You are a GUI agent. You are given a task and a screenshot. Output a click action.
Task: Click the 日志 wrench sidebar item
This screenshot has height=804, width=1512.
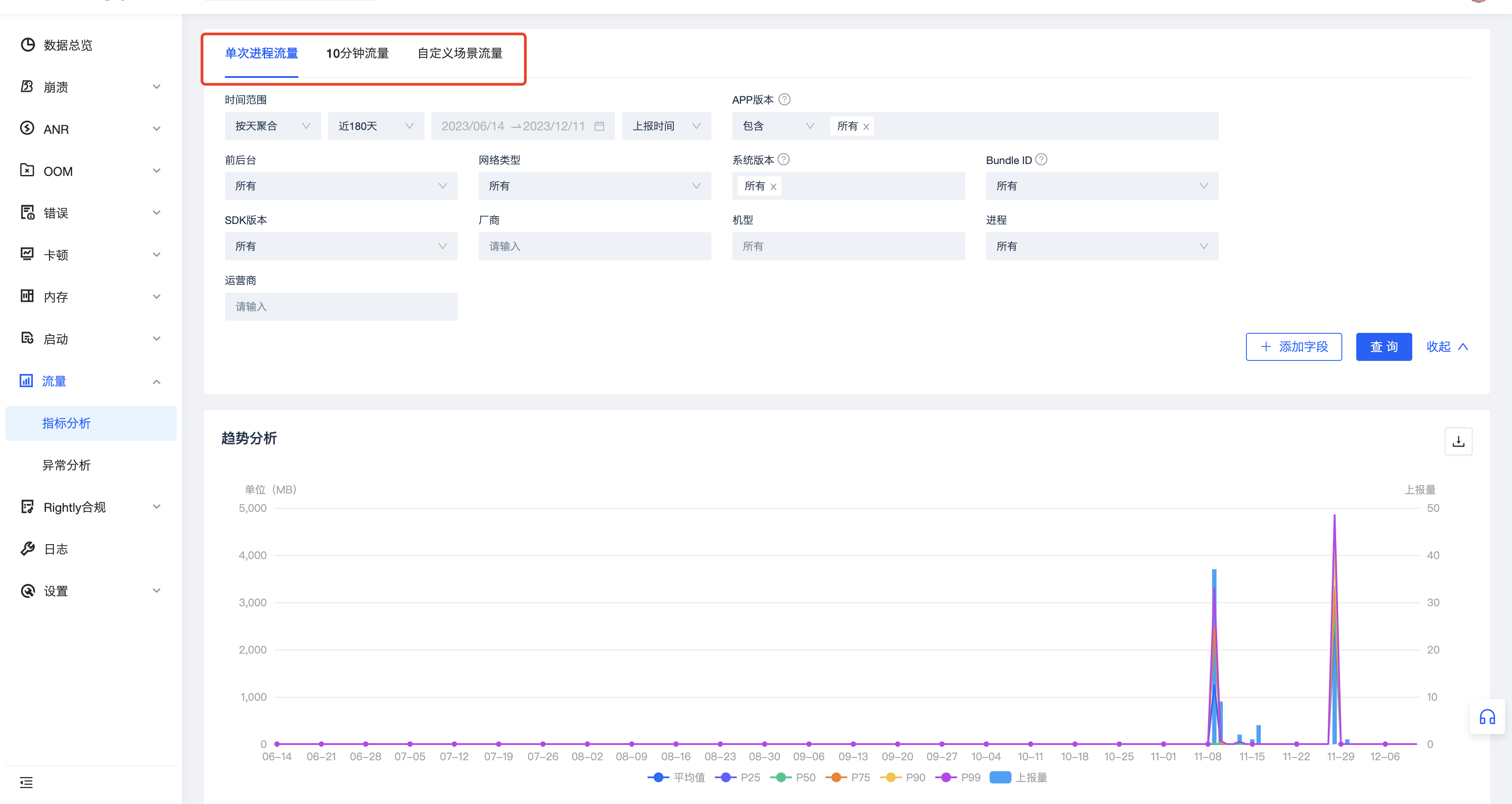click(56, 549)
